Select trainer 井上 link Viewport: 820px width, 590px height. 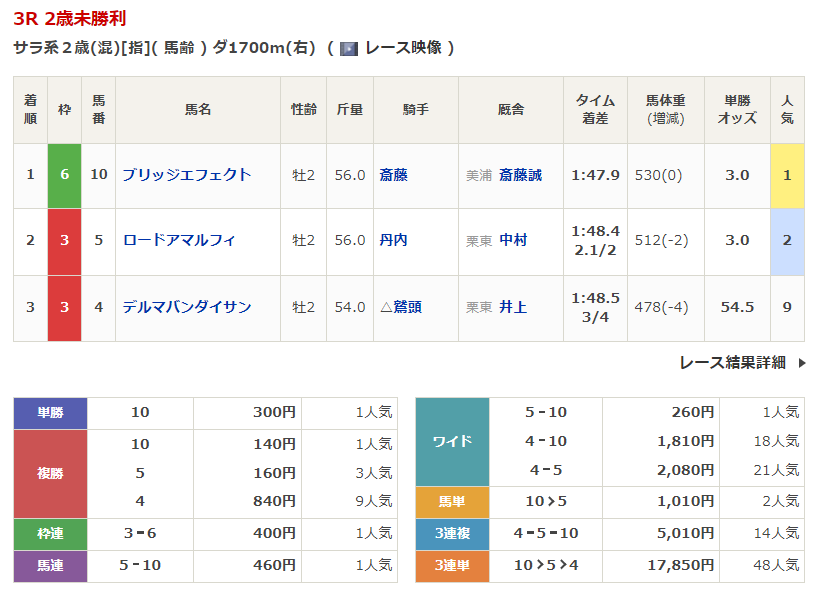[513, 307]
